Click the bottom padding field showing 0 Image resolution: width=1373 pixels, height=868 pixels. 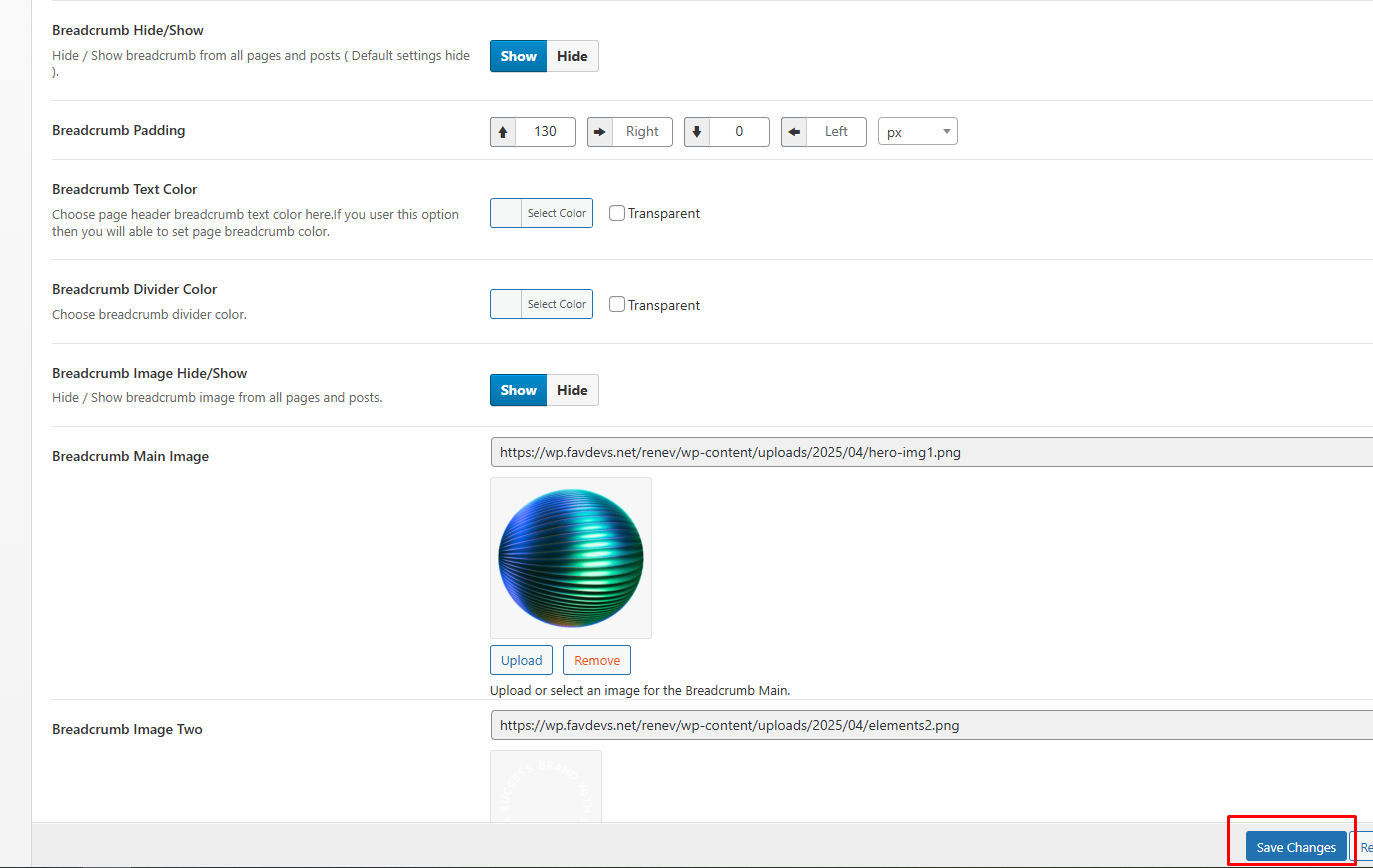point(739,132)
